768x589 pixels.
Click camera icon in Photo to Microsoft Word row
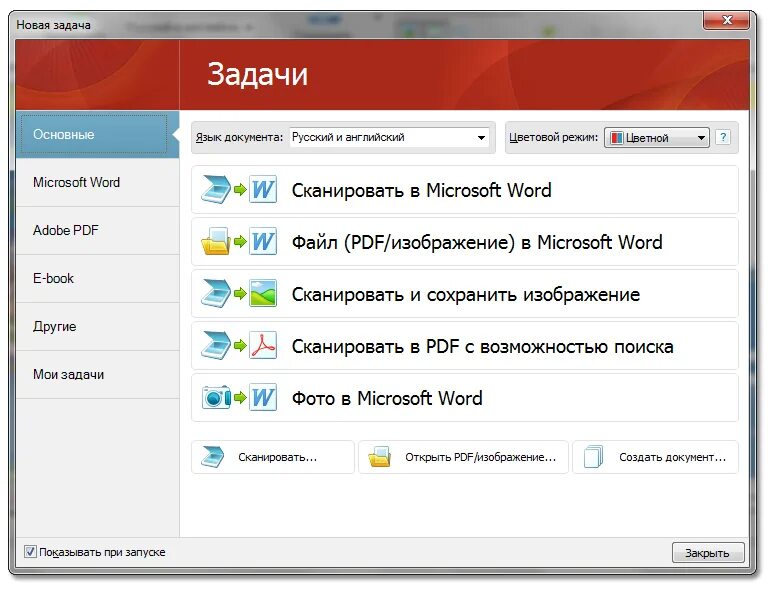[x=216, y=397]
